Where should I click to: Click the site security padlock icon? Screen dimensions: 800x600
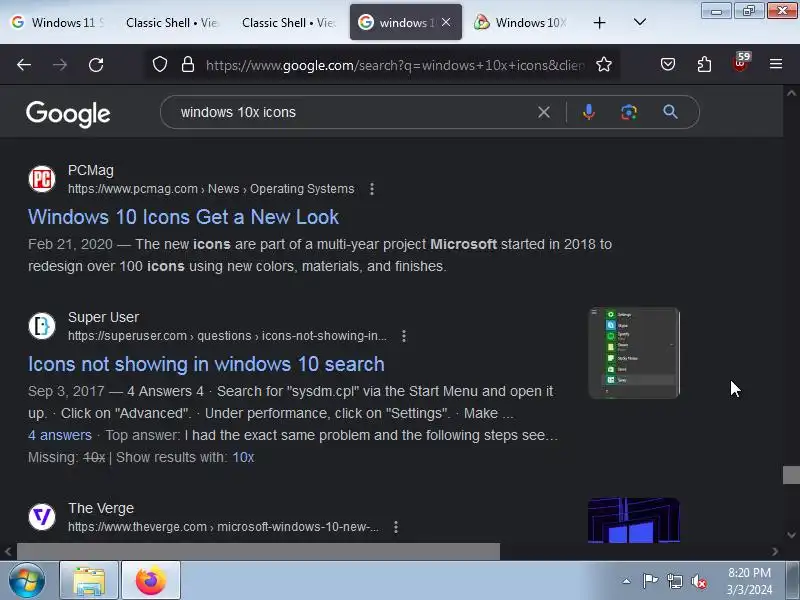click(x=188, y=64)
